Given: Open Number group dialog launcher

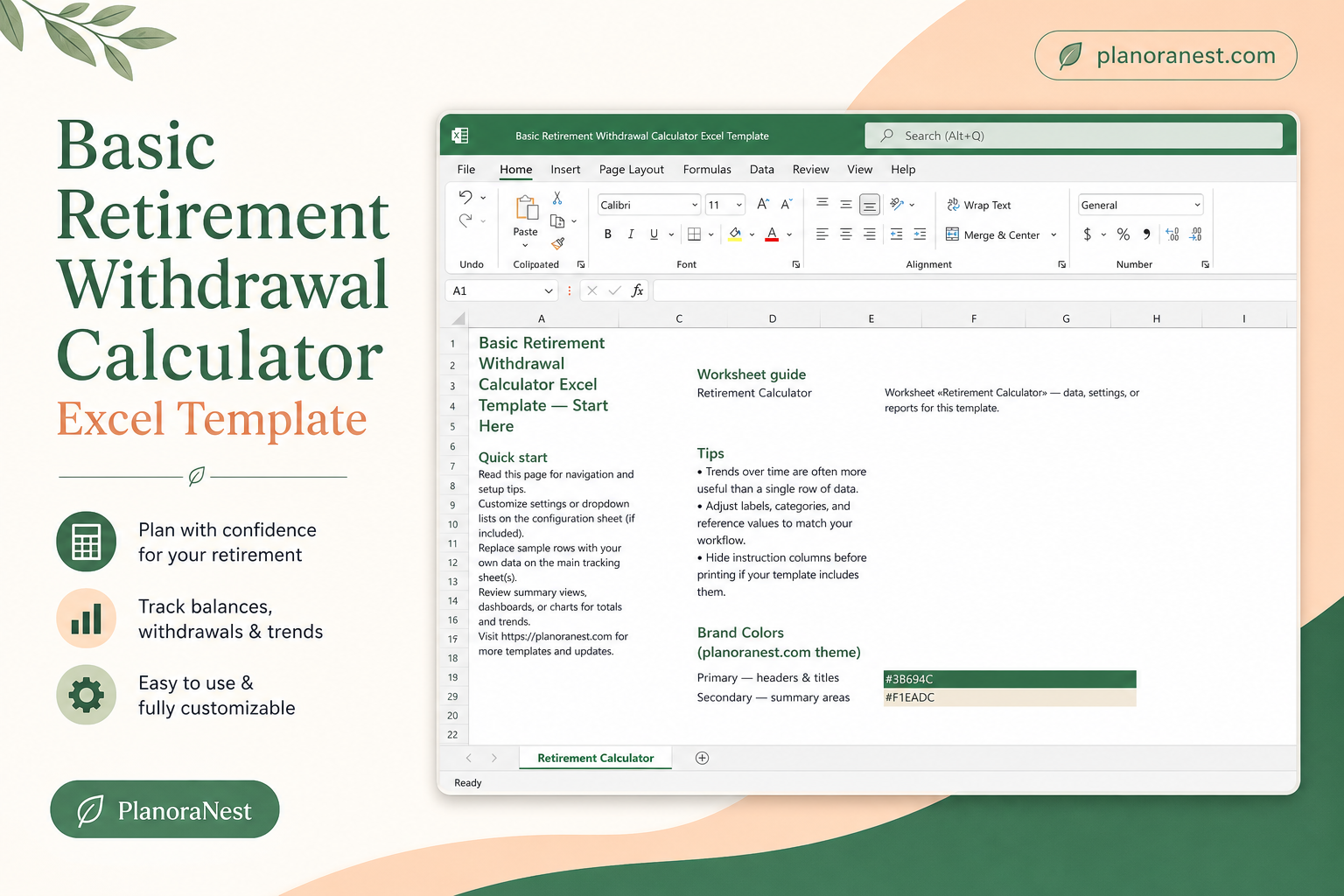Looking at the screenshot, I should (x=1205, y=264).
